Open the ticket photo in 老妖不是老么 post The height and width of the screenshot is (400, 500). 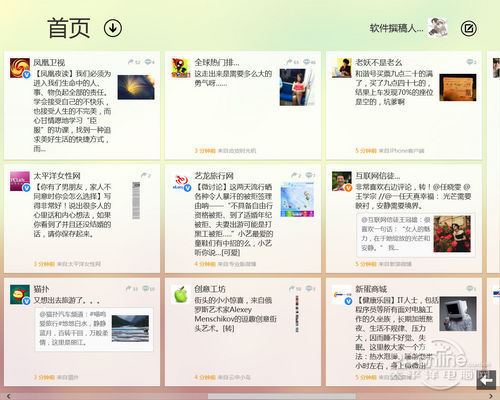pyautogui.click(x=458, y=88)
